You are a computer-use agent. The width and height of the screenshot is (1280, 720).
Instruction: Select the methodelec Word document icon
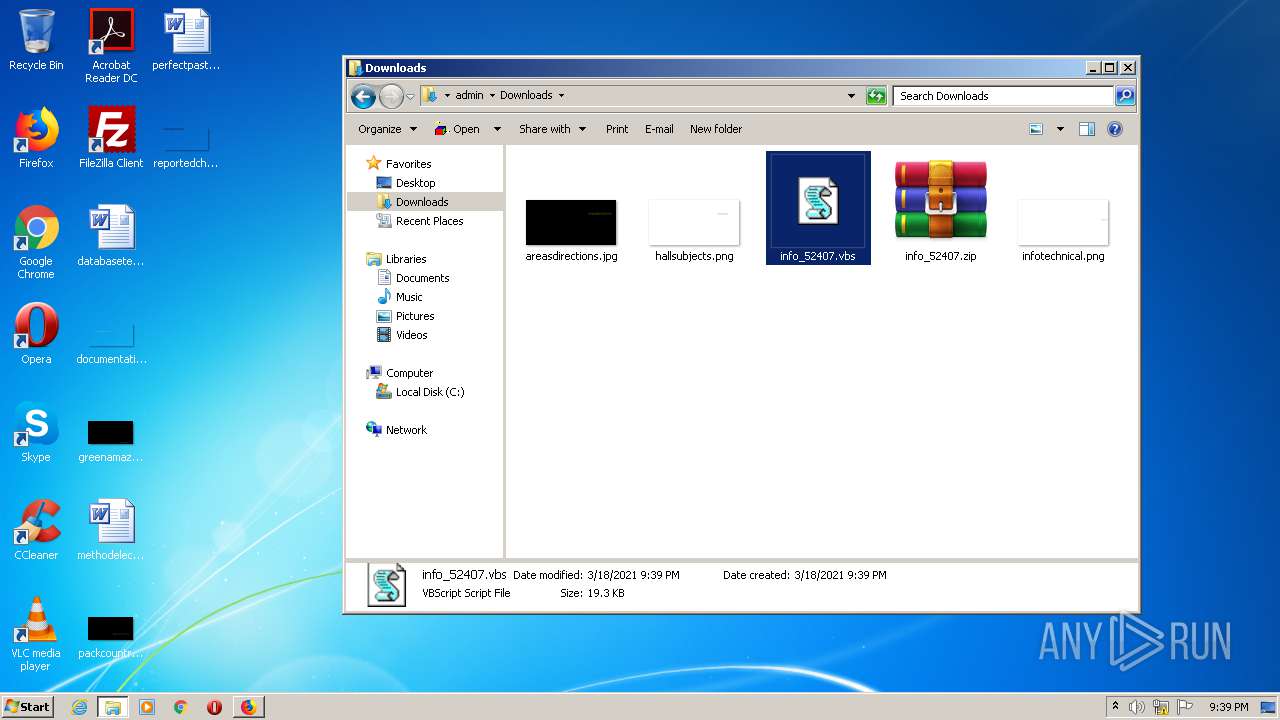[x=111, y=530]
